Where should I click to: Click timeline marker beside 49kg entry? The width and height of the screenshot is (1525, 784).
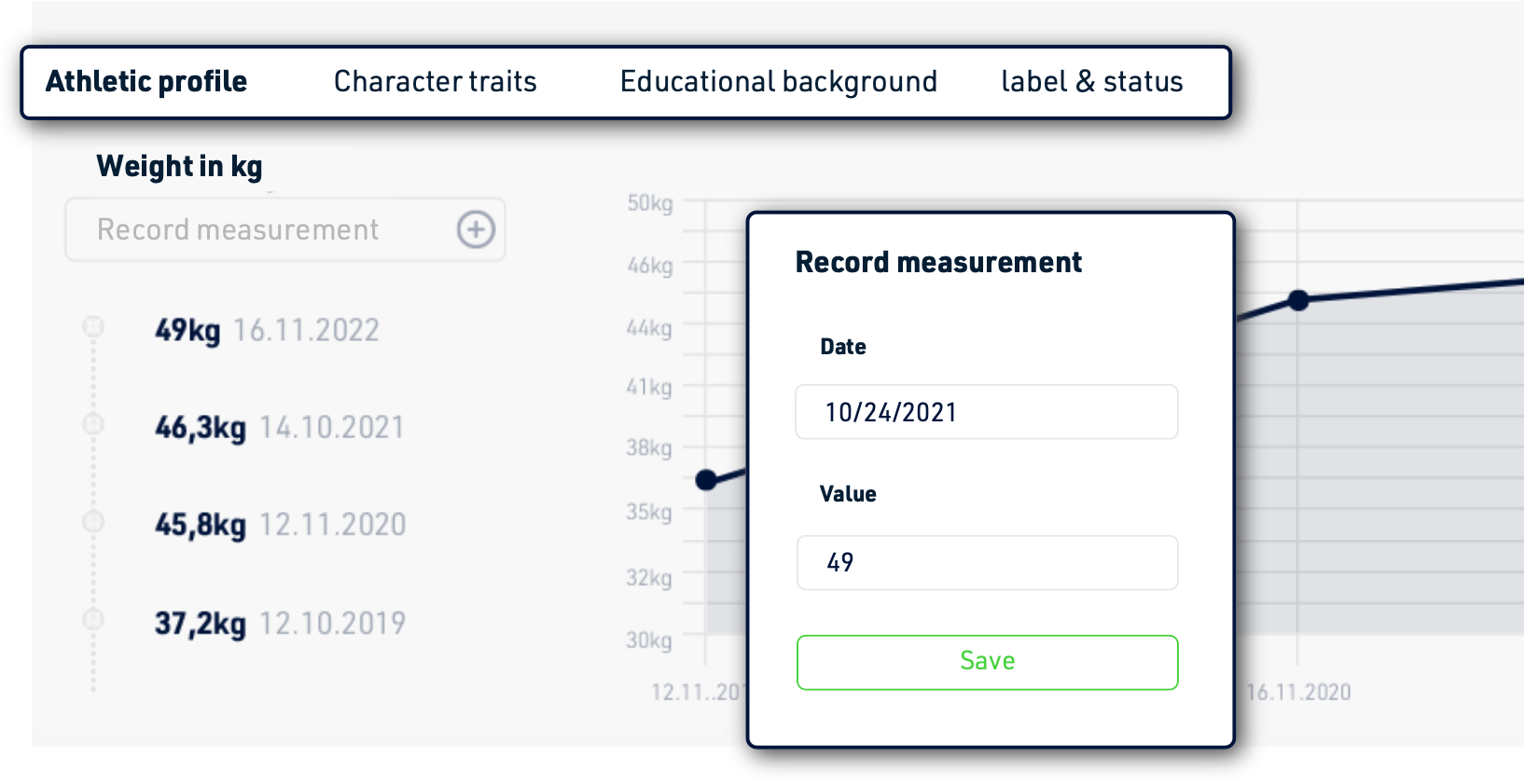93,327
